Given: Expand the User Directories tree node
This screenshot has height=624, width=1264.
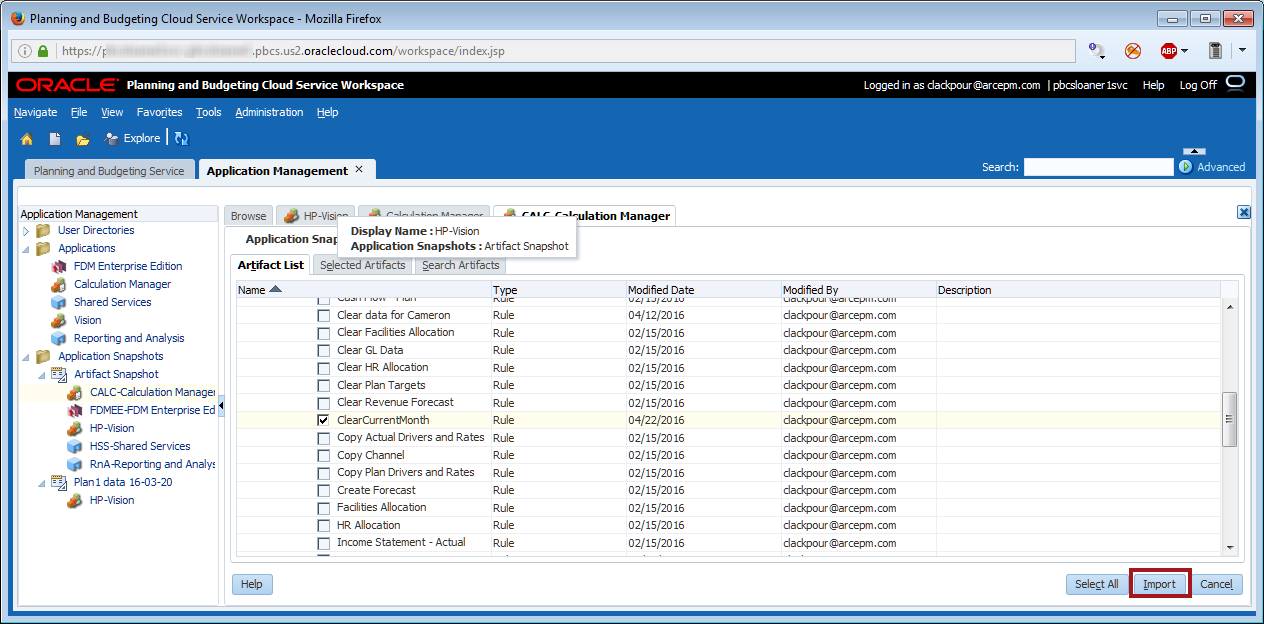Looking at the screenshot, I should [x=26, y=230].
